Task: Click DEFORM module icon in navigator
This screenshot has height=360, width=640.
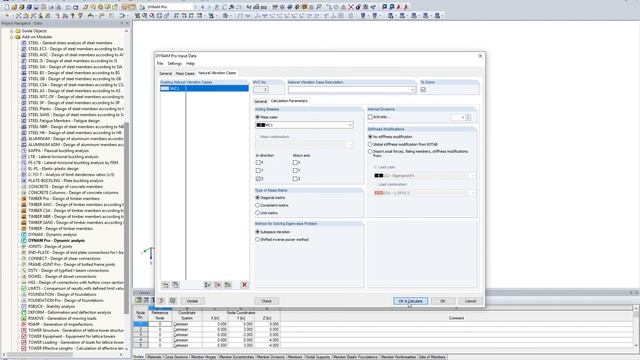Action: 24,312
